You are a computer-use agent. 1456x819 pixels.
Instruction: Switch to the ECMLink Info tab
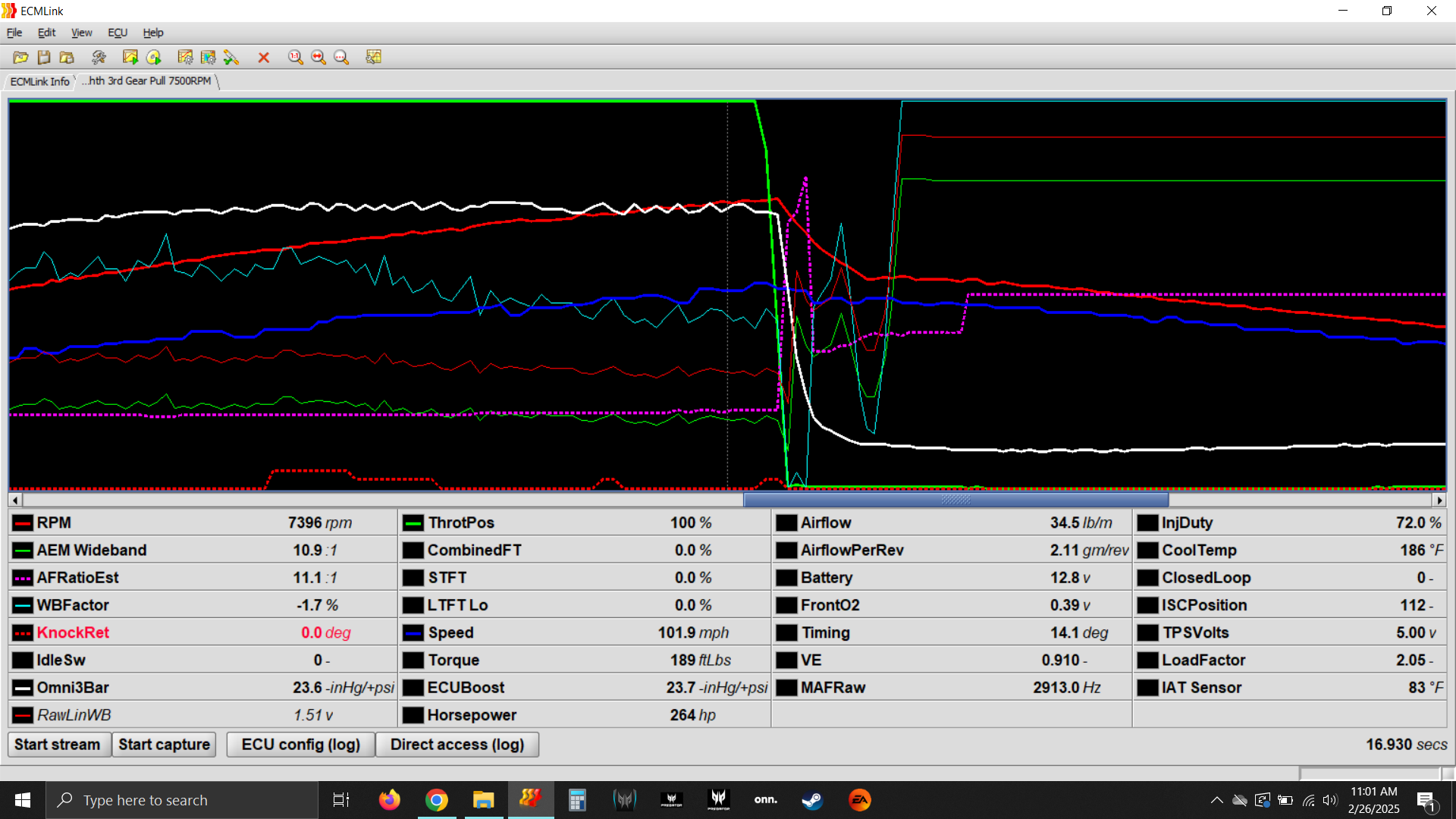click(x=39, y=81)
